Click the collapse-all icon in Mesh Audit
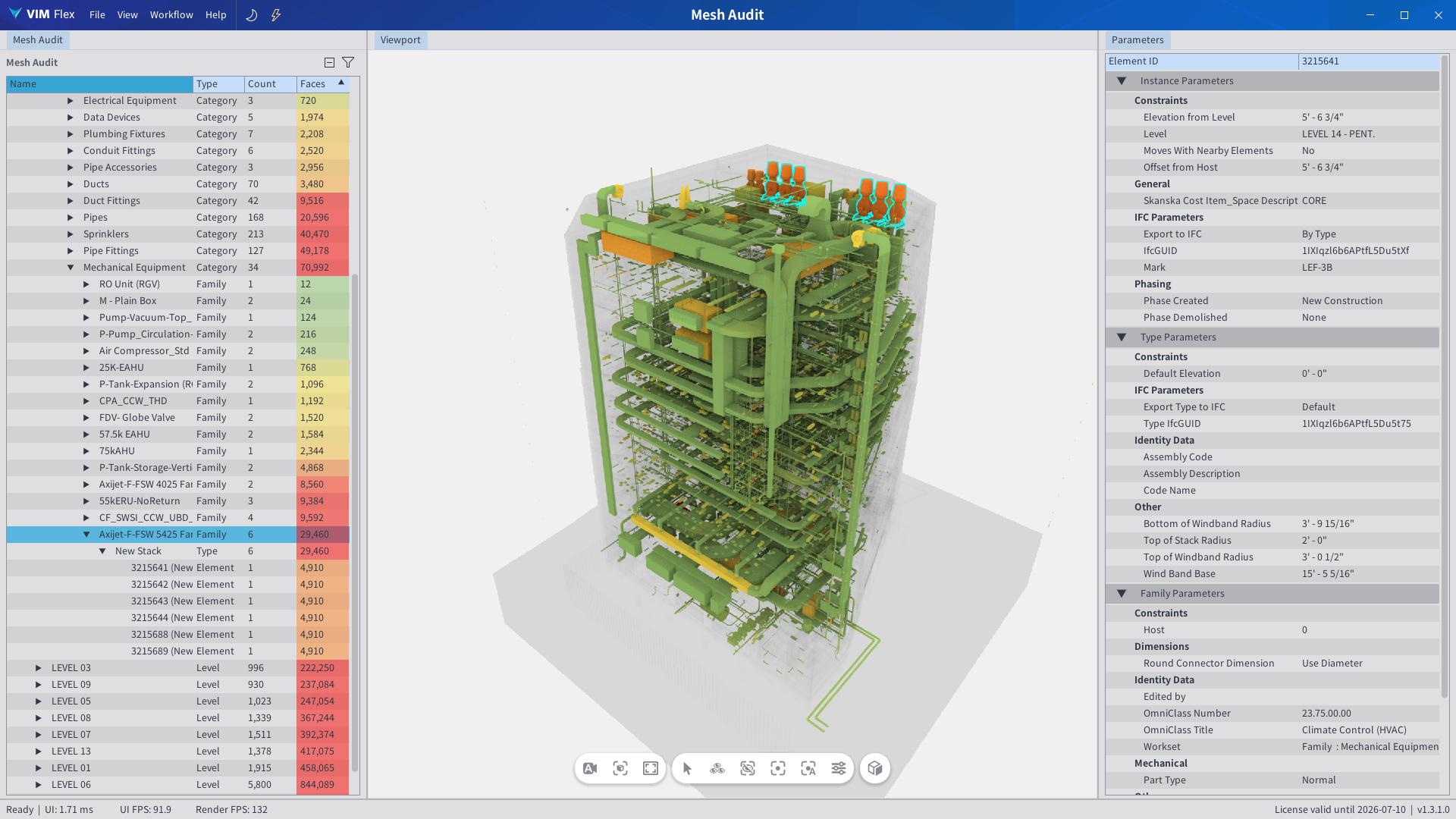Screen dimensions: 1456x819 click(x=329, y=62)
